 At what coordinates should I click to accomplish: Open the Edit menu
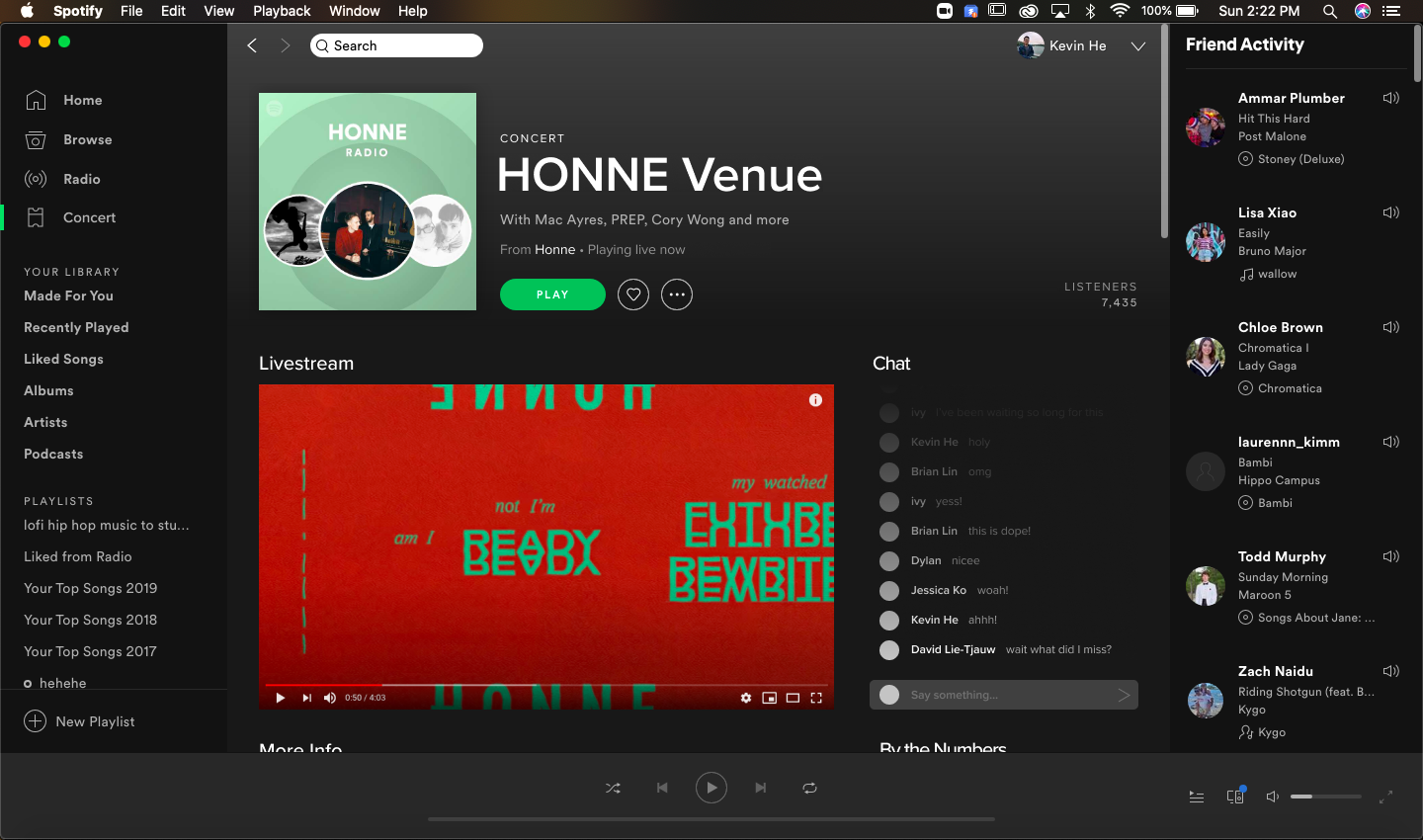(x=173, y=11)
